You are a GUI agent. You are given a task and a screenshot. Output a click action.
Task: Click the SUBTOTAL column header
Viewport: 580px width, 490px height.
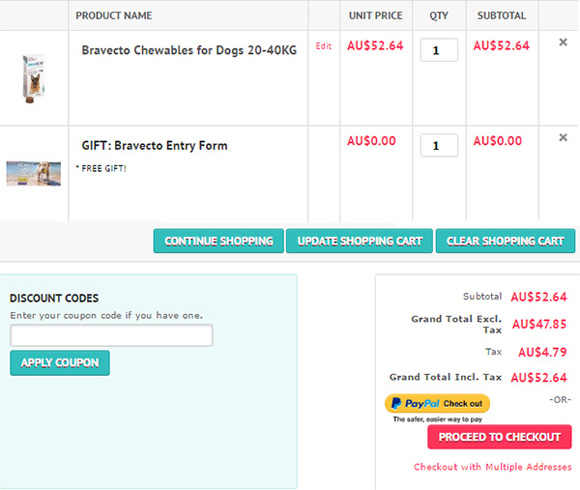point(502,16)
